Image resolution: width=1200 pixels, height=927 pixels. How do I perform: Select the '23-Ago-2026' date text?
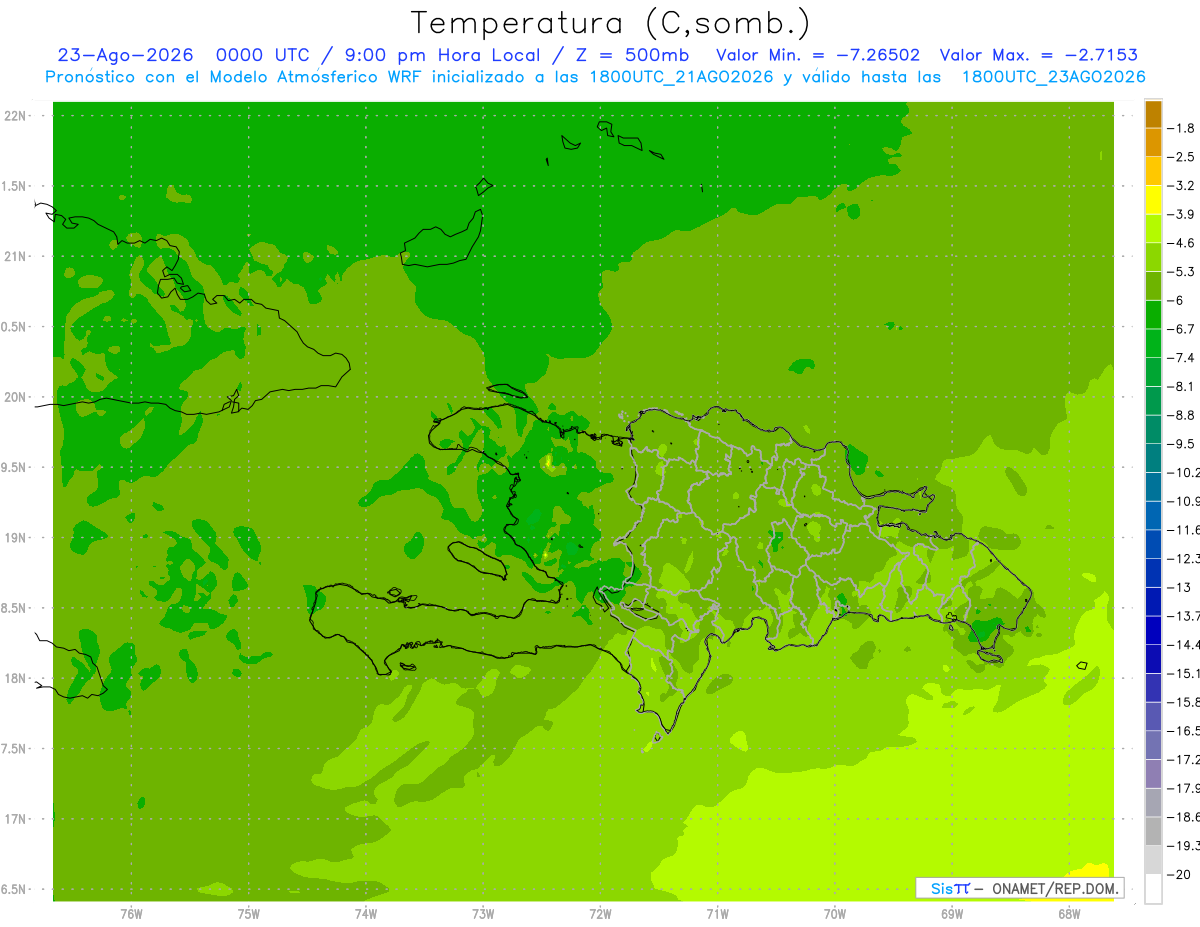[x=125, y=55]
